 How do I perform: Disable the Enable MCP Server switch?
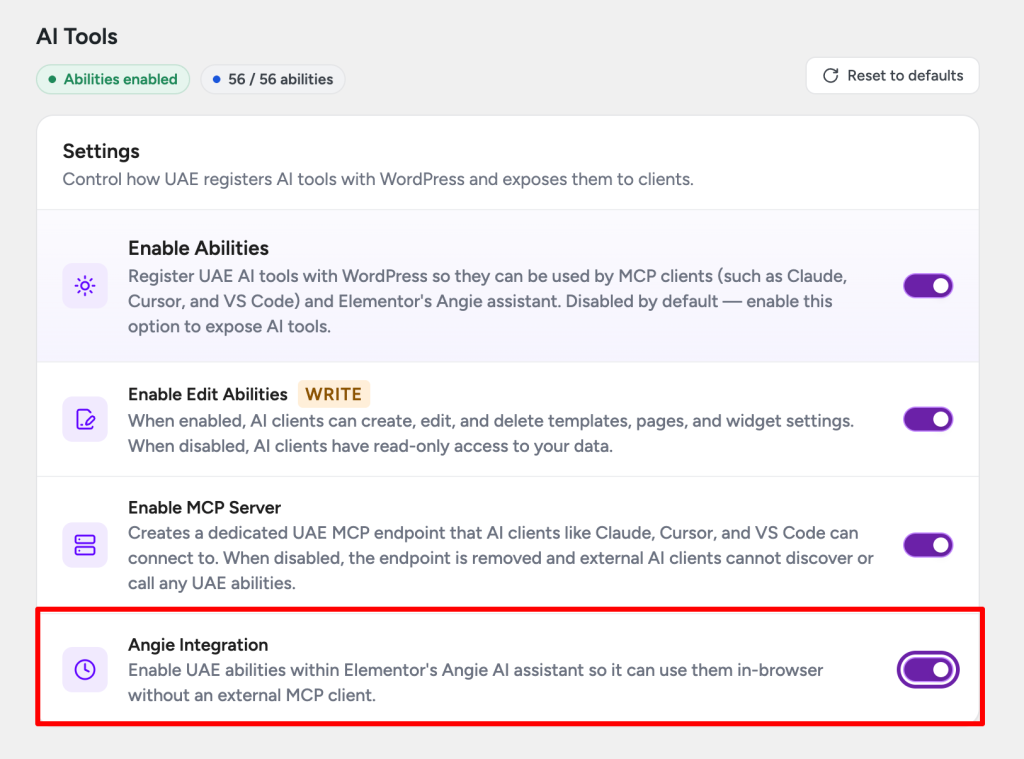[928, 545]
